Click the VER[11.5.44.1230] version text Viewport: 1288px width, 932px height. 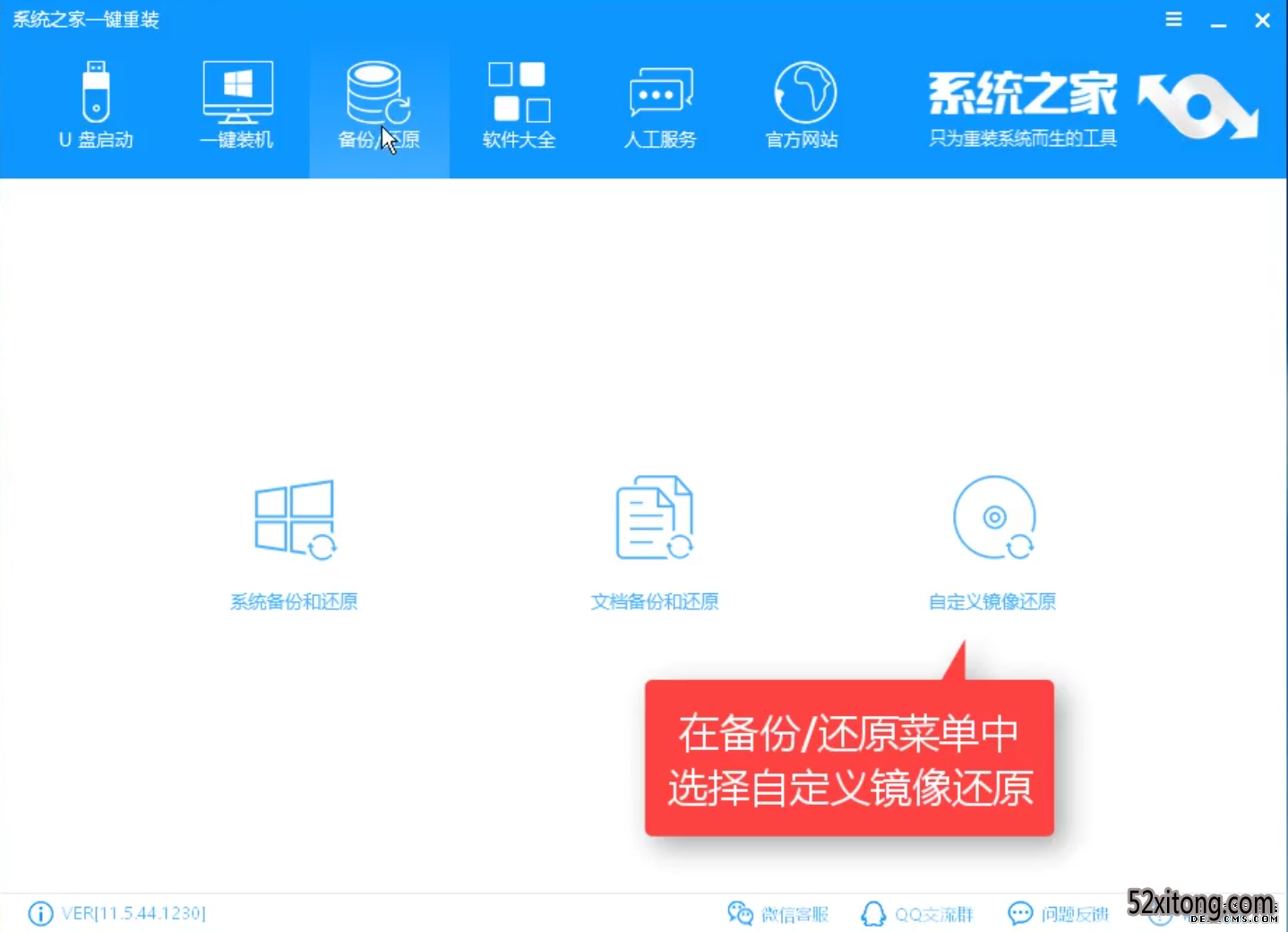[133, 913]
